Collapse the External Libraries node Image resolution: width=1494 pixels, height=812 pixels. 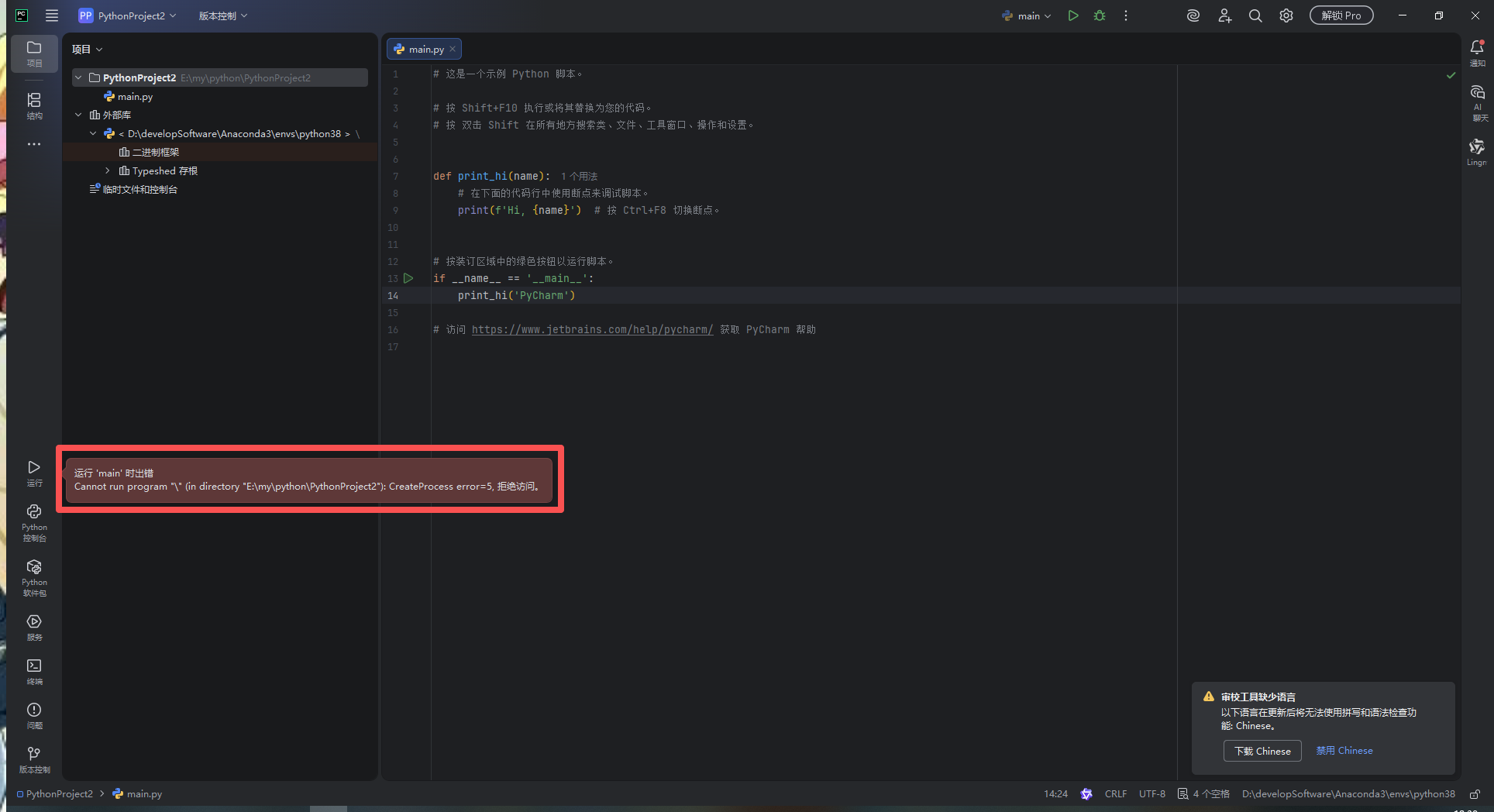click(78, 115)
